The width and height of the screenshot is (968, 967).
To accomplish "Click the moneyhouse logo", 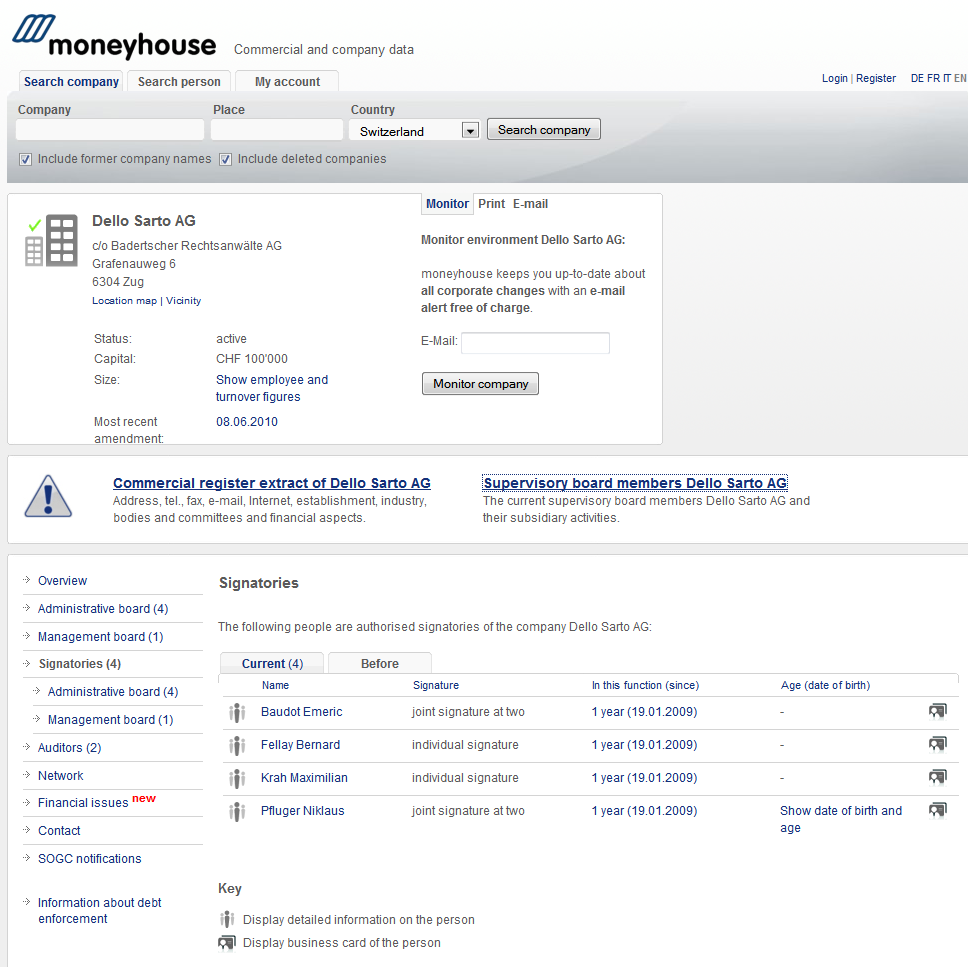I will tap(115, 38).
